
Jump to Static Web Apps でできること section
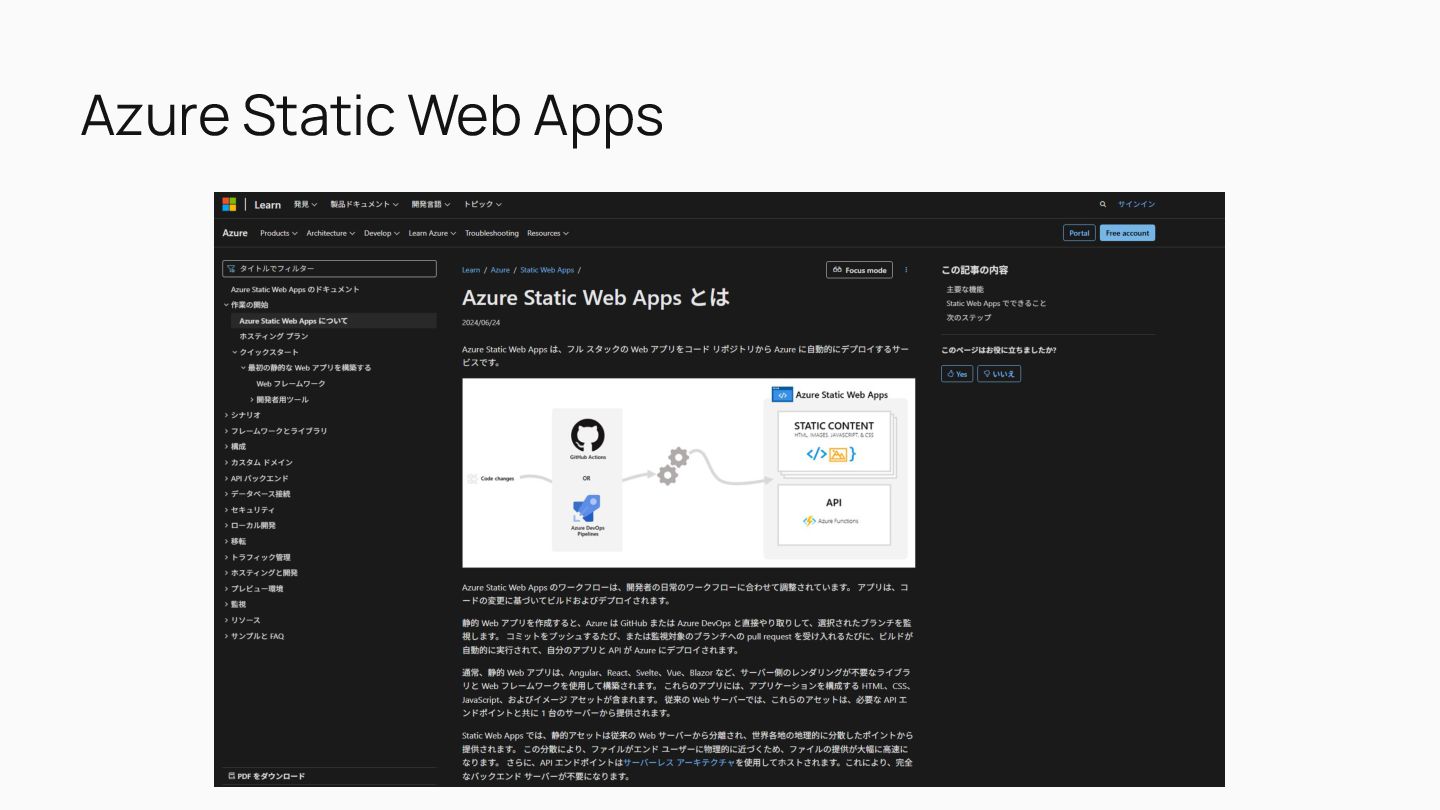[996, 303]
